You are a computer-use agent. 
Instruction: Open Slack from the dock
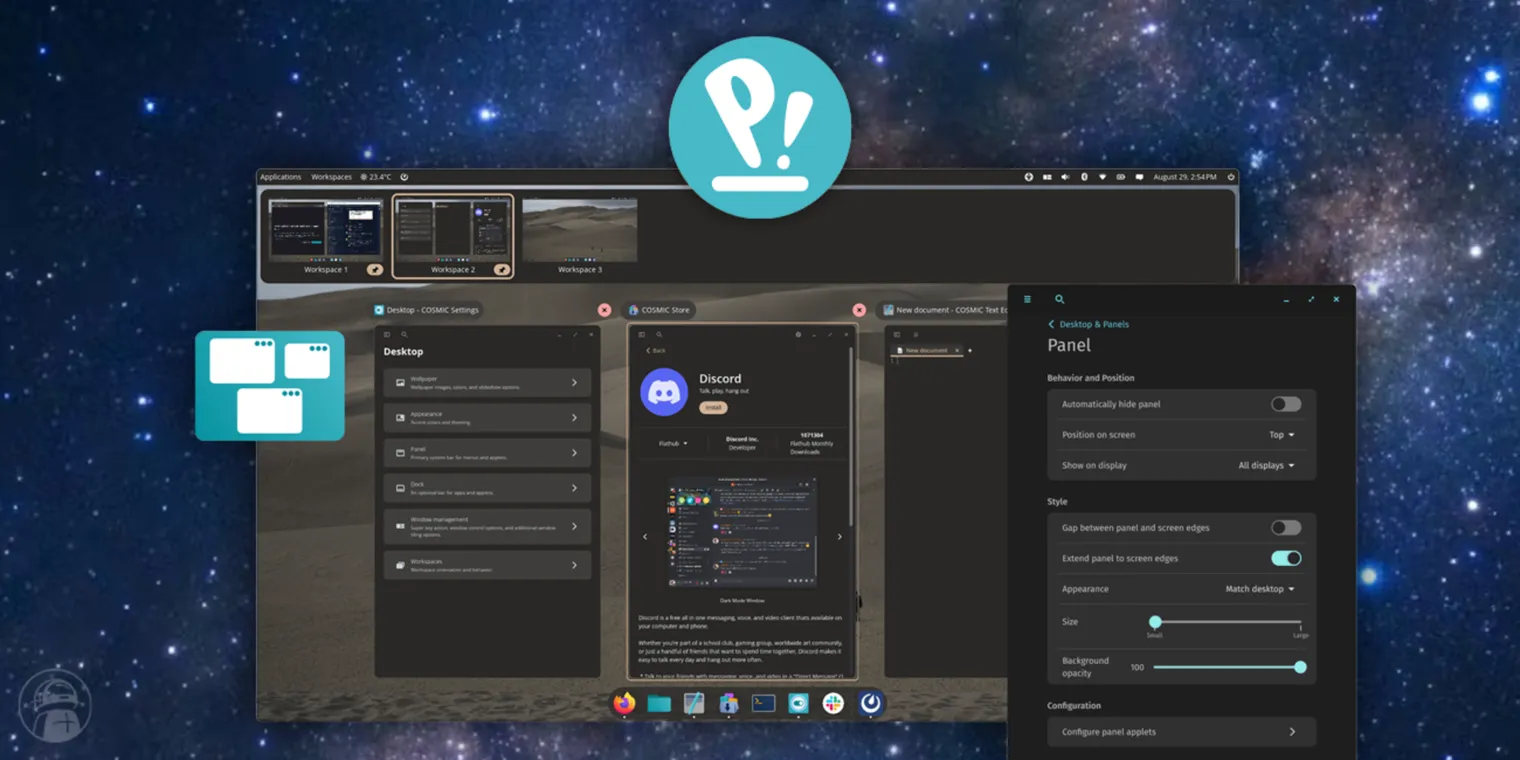[x=834, y=703]
